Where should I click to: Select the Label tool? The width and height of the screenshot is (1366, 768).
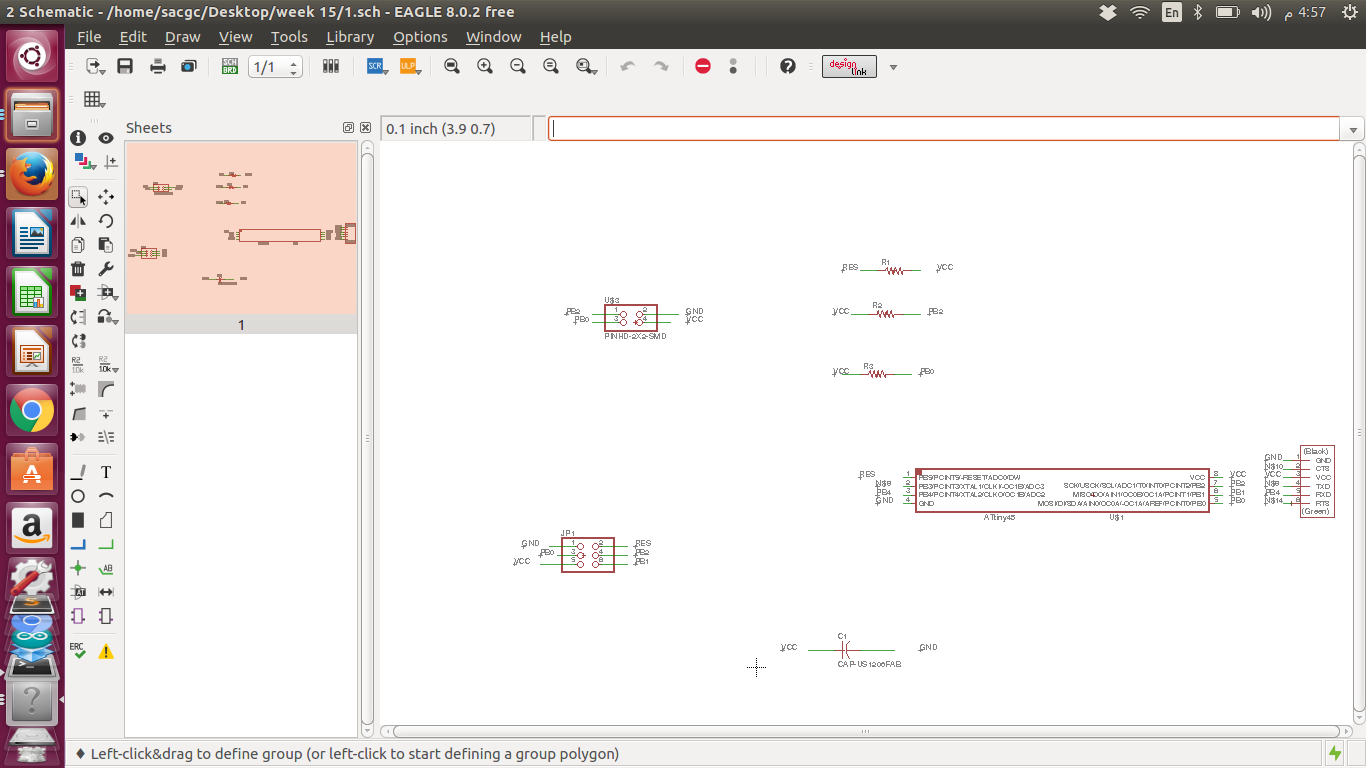(x=106, y=568)
